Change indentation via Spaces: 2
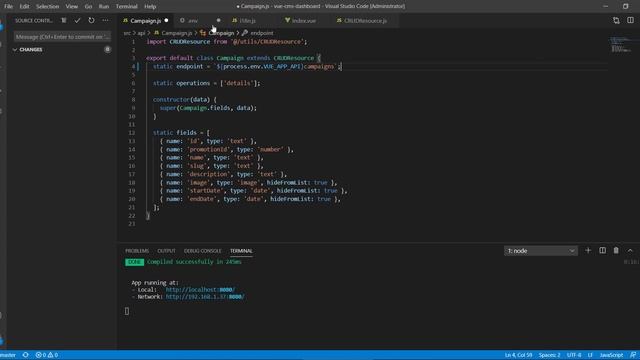The height and width of the screenshot is (360, 640). [x=549, y=355]
